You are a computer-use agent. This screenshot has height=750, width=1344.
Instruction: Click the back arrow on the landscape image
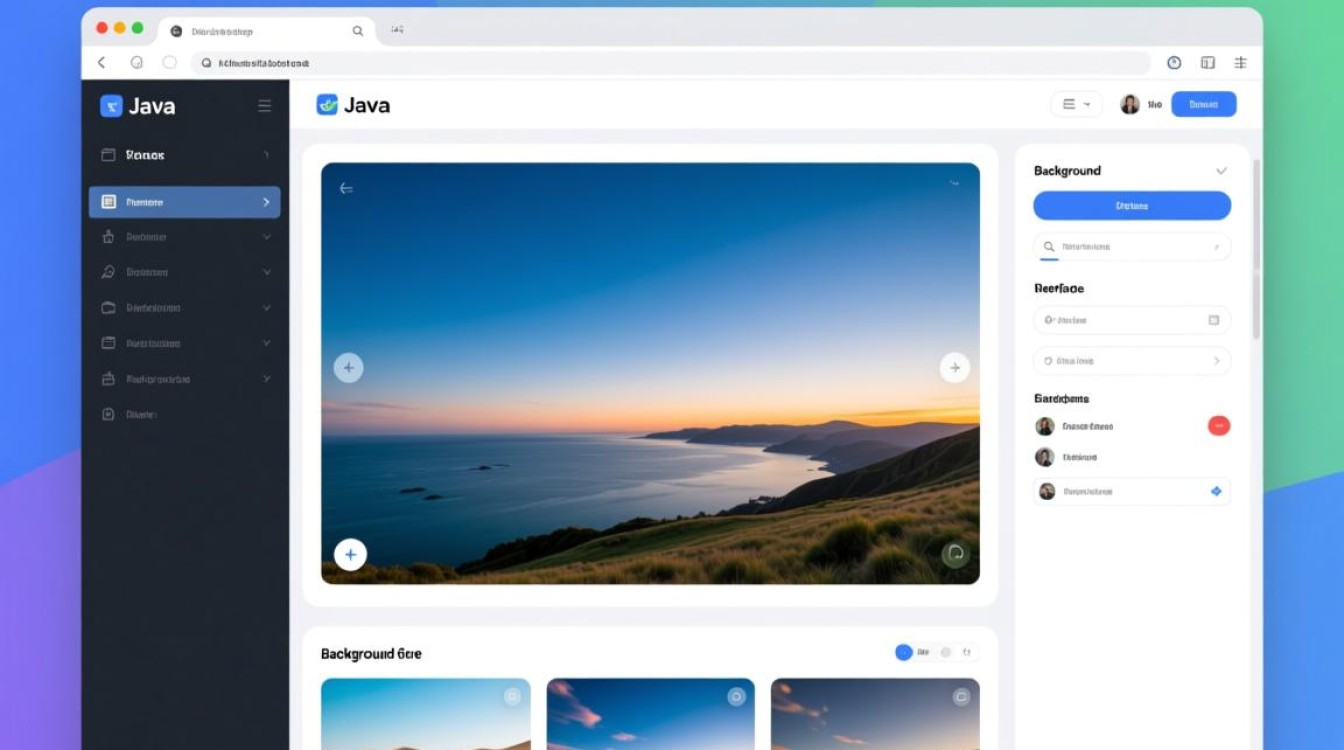(x=346, y=188)
